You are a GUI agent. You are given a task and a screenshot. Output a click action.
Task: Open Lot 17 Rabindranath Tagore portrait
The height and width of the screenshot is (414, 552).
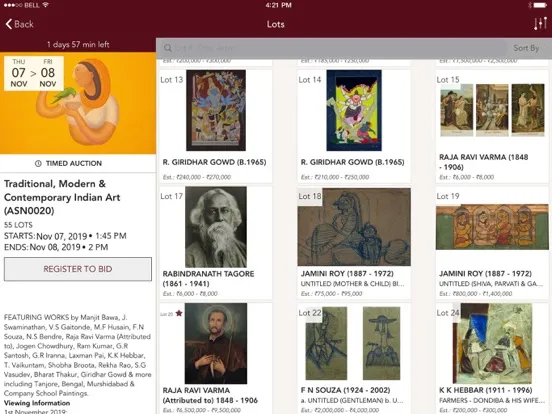click(x=216, y=227)
